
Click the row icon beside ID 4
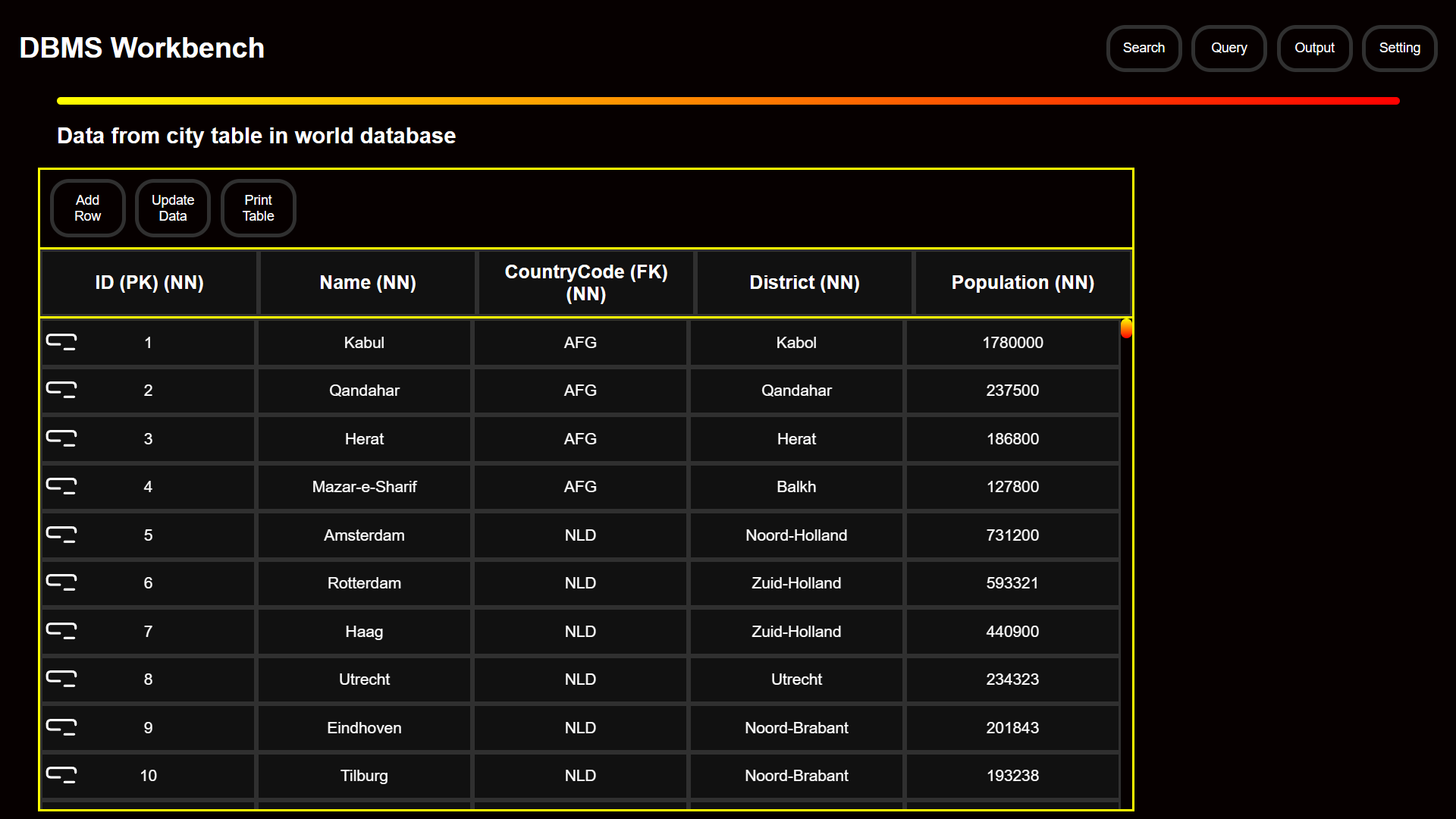[x=61, y=486]
